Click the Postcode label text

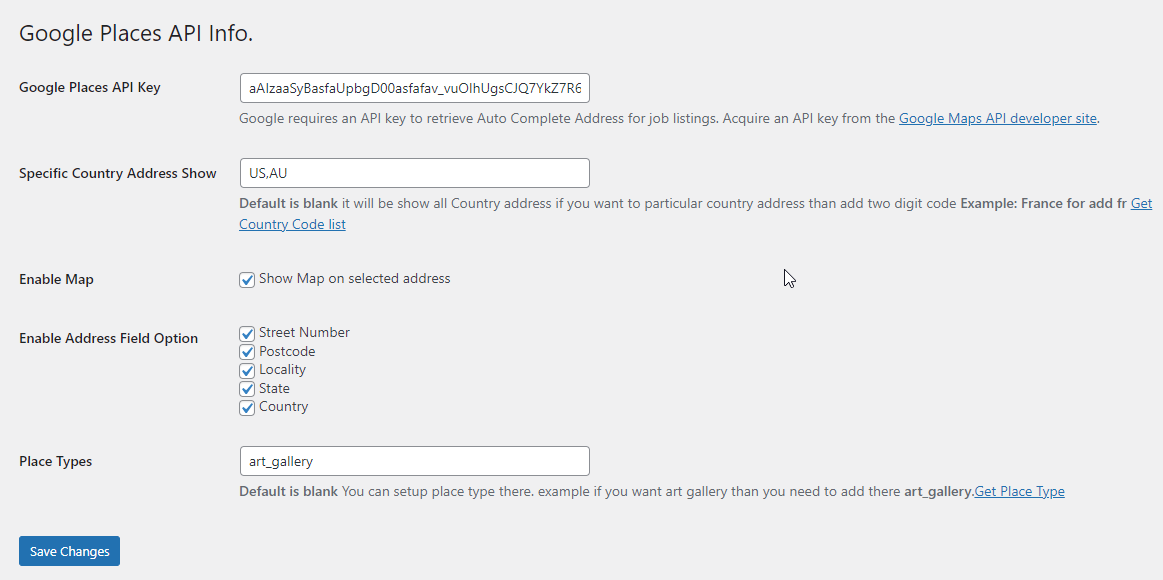click(x=287, y=351)
